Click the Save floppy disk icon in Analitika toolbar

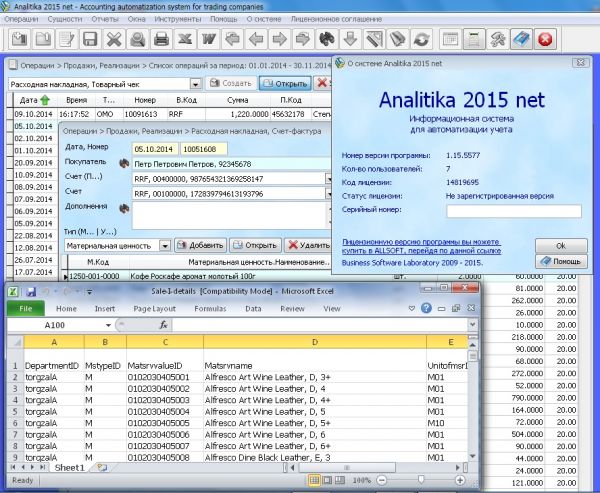[x=90, y=39]
